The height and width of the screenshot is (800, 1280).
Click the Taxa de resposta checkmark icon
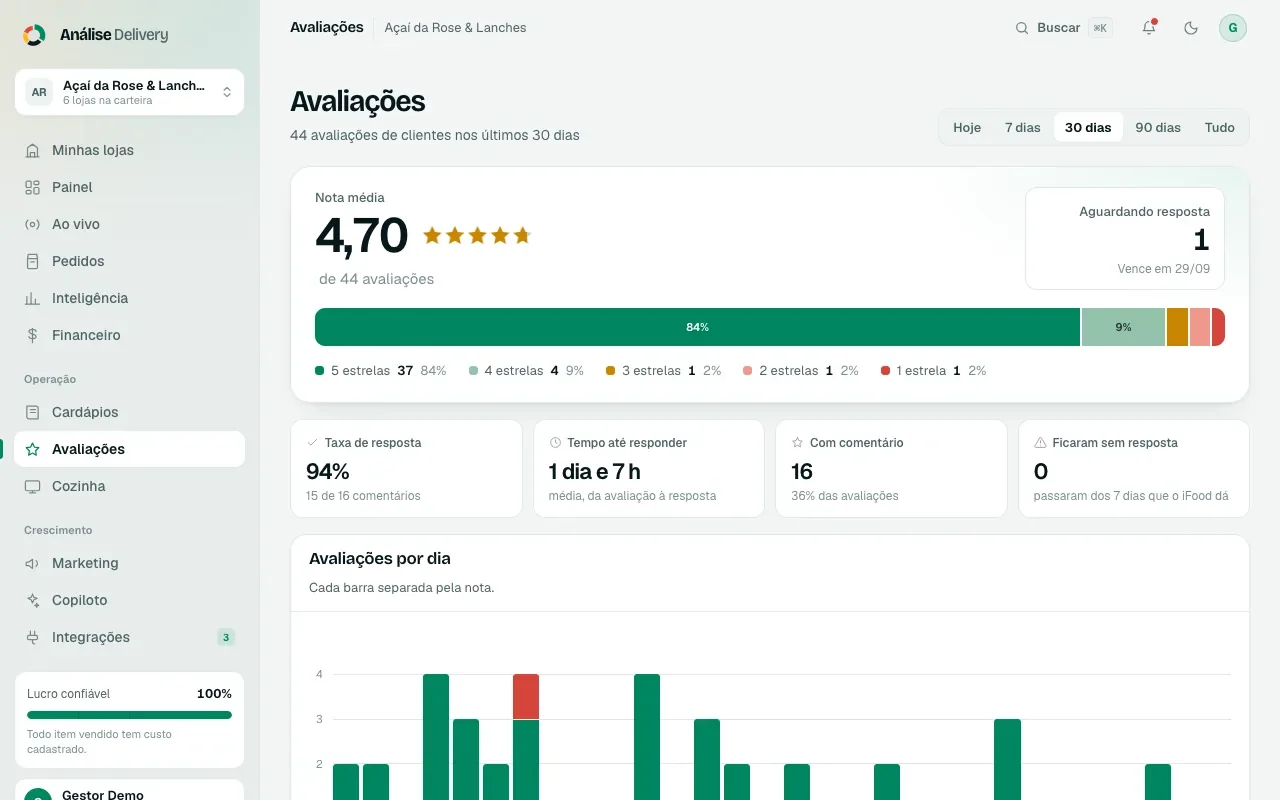pos(313,442)
